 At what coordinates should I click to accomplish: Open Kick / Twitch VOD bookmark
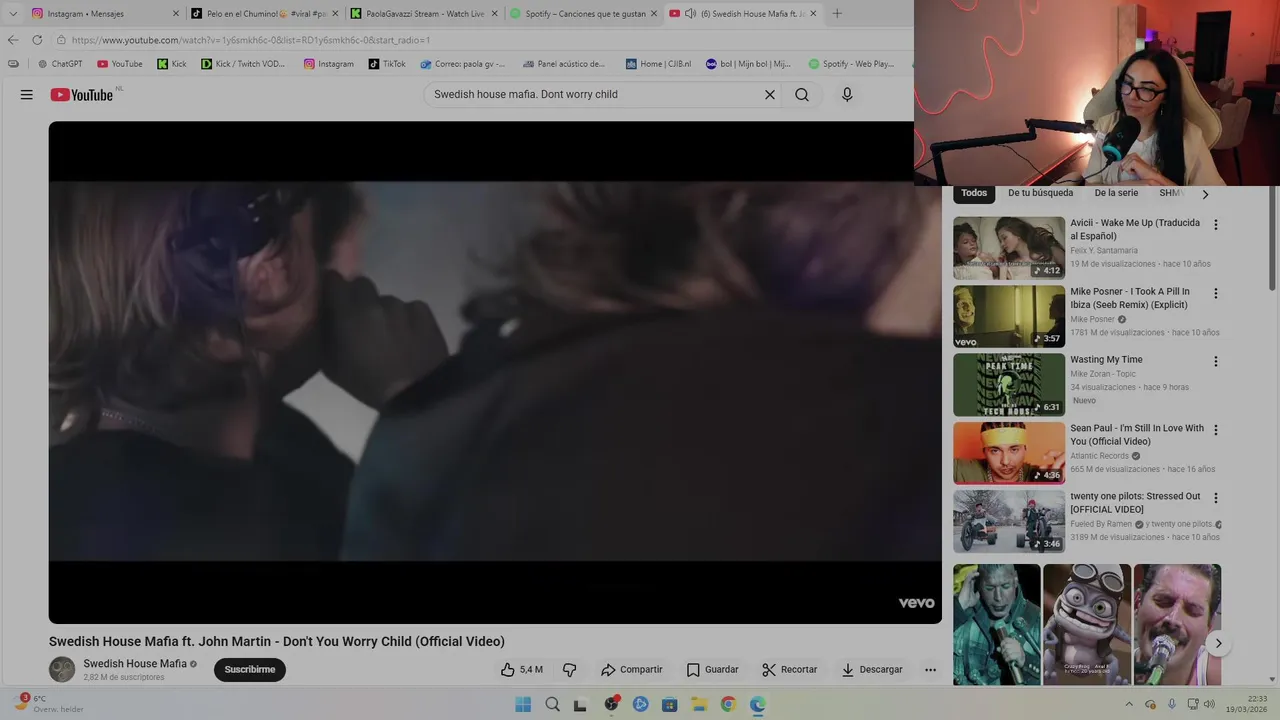(x=244, y=64)
